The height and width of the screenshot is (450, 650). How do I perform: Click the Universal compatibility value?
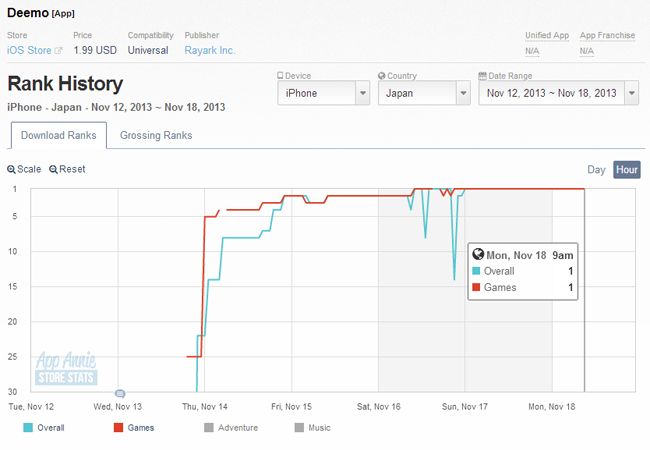[148, 51]
